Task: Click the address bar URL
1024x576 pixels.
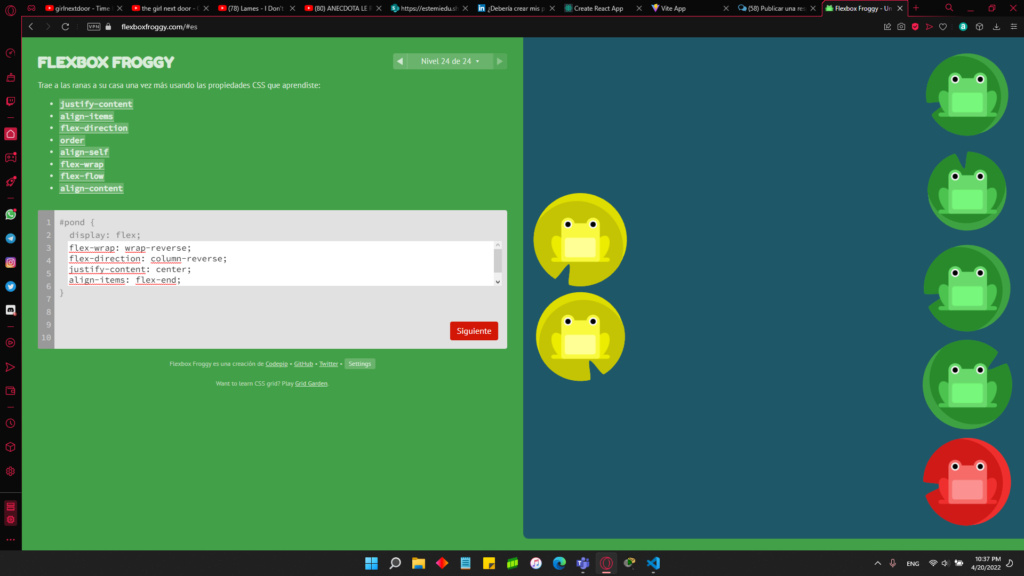Action: (x=159, y=27)
